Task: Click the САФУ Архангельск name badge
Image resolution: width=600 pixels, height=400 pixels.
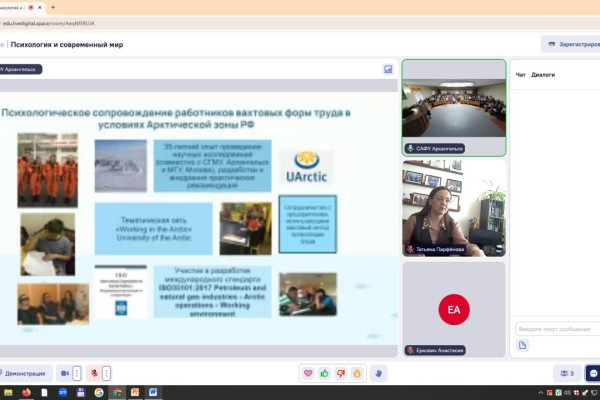Action: pos(435,148)
